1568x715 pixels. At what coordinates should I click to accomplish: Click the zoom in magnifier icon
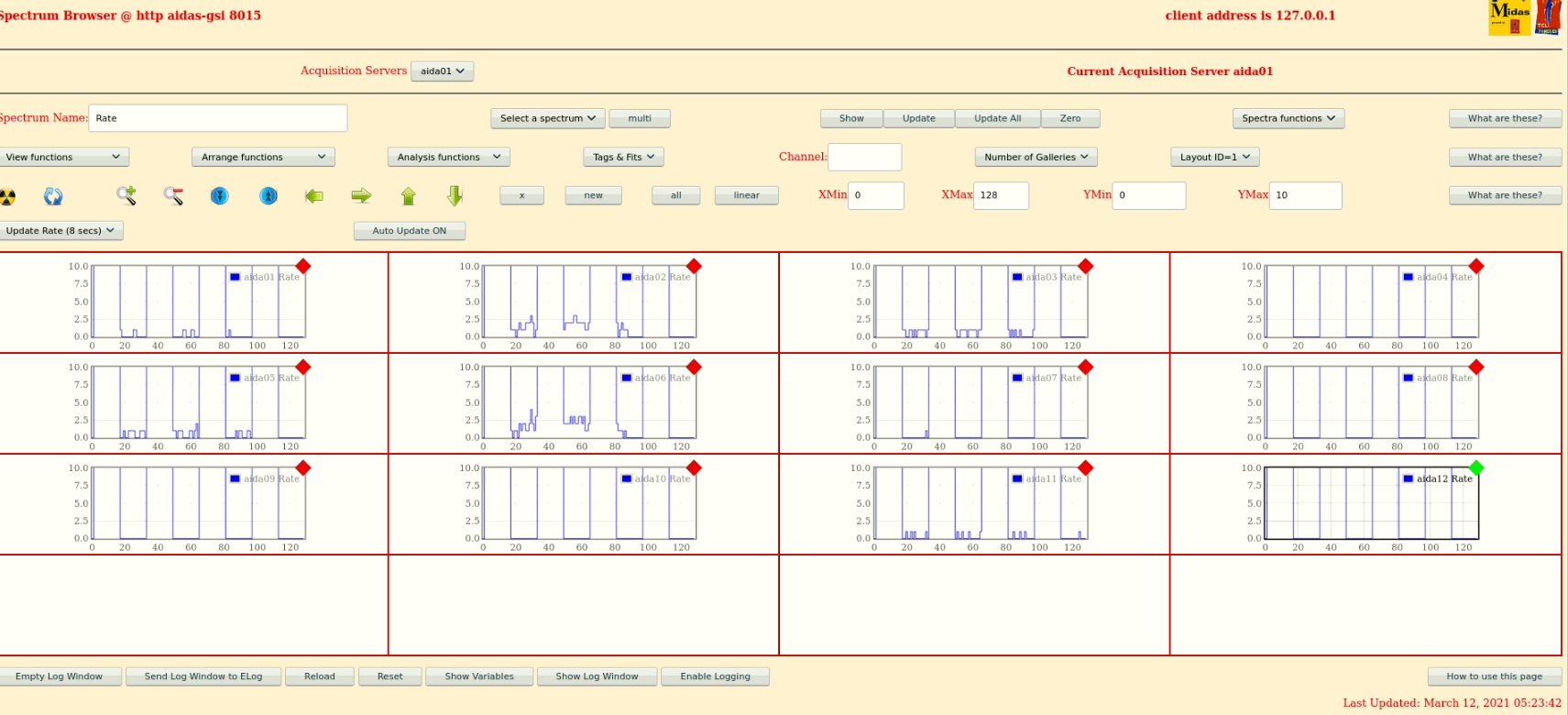pyautogui.click(x=126, y=195)
